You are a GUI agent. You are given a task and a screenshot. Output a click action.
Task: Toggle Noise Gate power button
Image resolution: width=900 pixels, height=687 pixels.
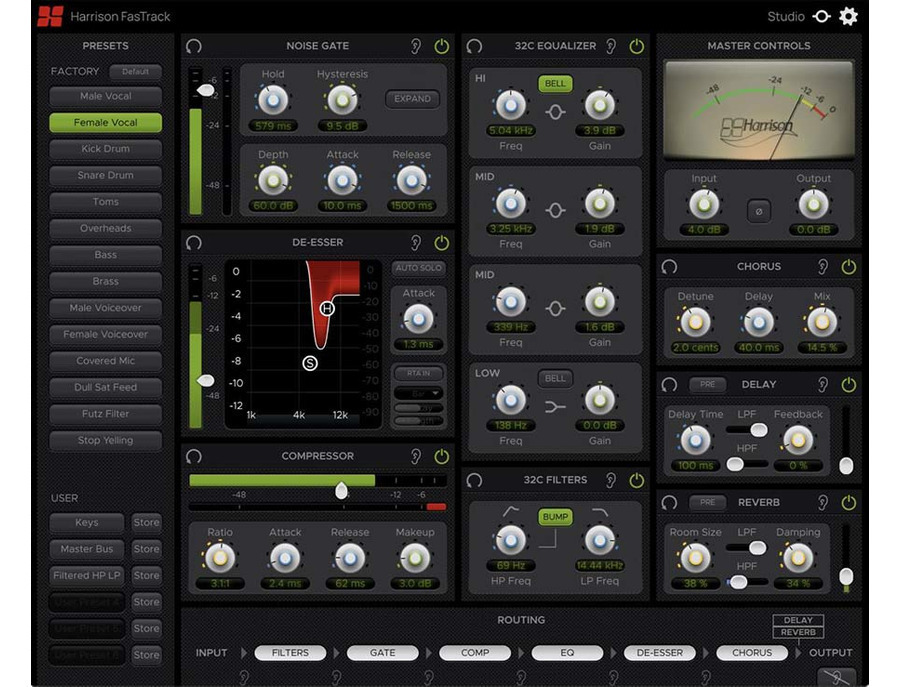pos(441,46)
